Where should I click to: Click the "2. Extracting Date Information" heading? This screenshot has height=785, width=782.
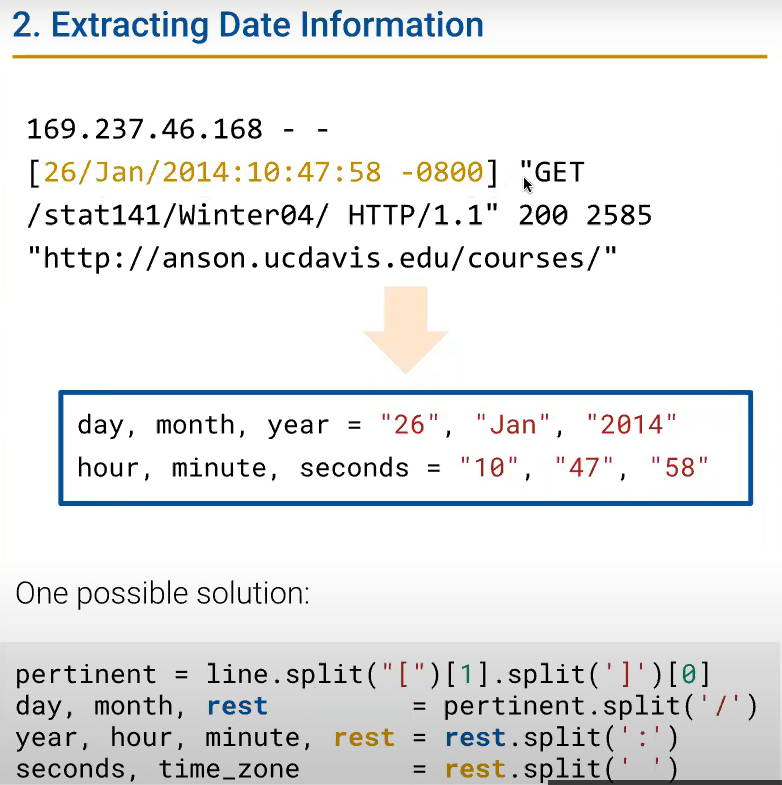(248, 24)
